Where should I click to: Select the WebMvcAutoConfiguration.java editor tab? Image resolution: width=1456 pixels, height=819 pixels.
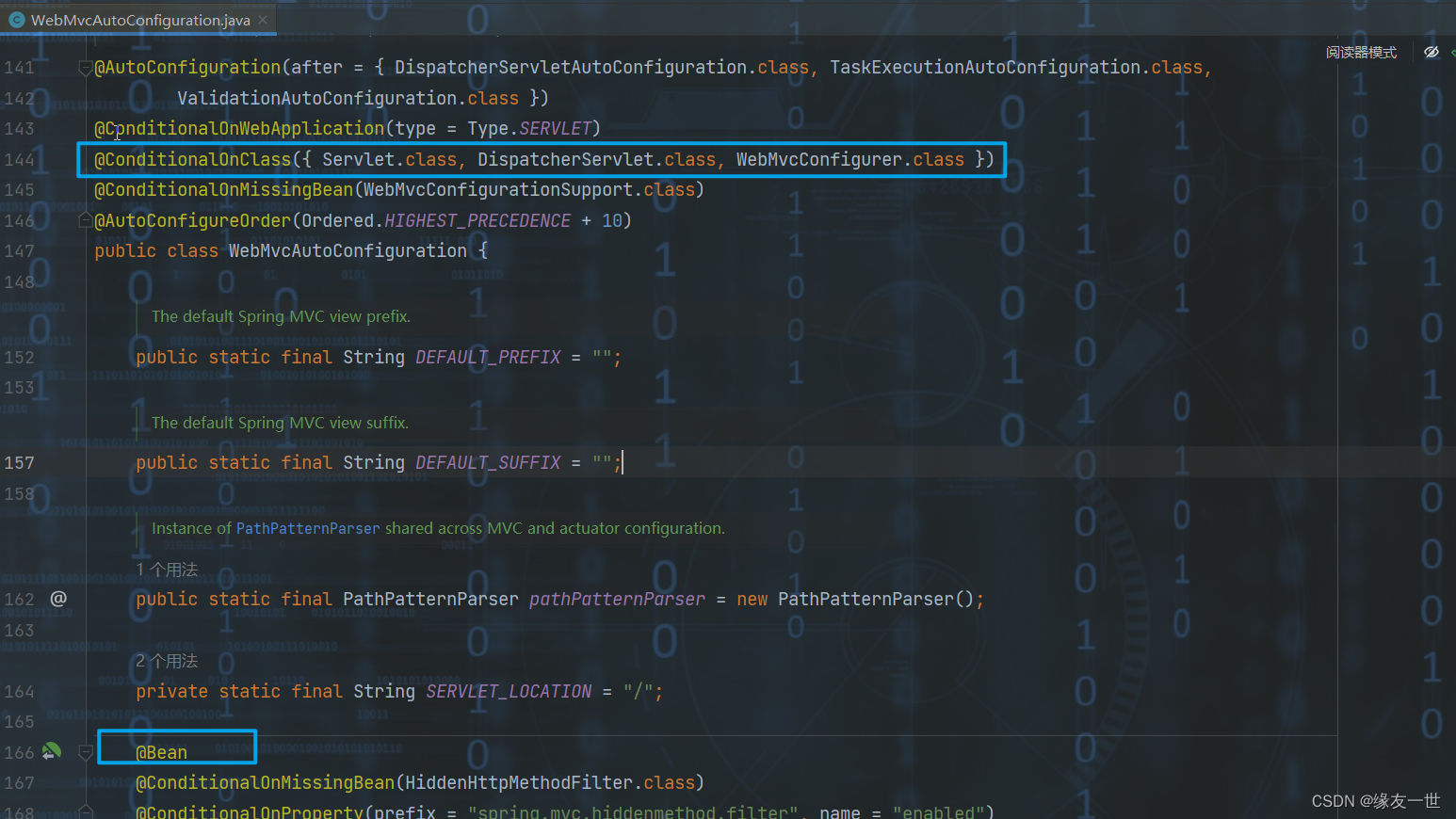139,20
